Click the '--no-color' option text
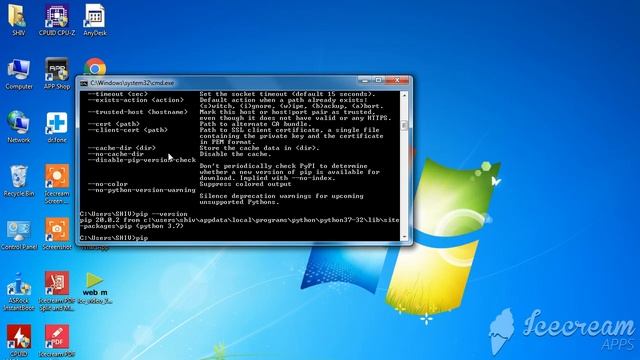 (x=108, y=184)
